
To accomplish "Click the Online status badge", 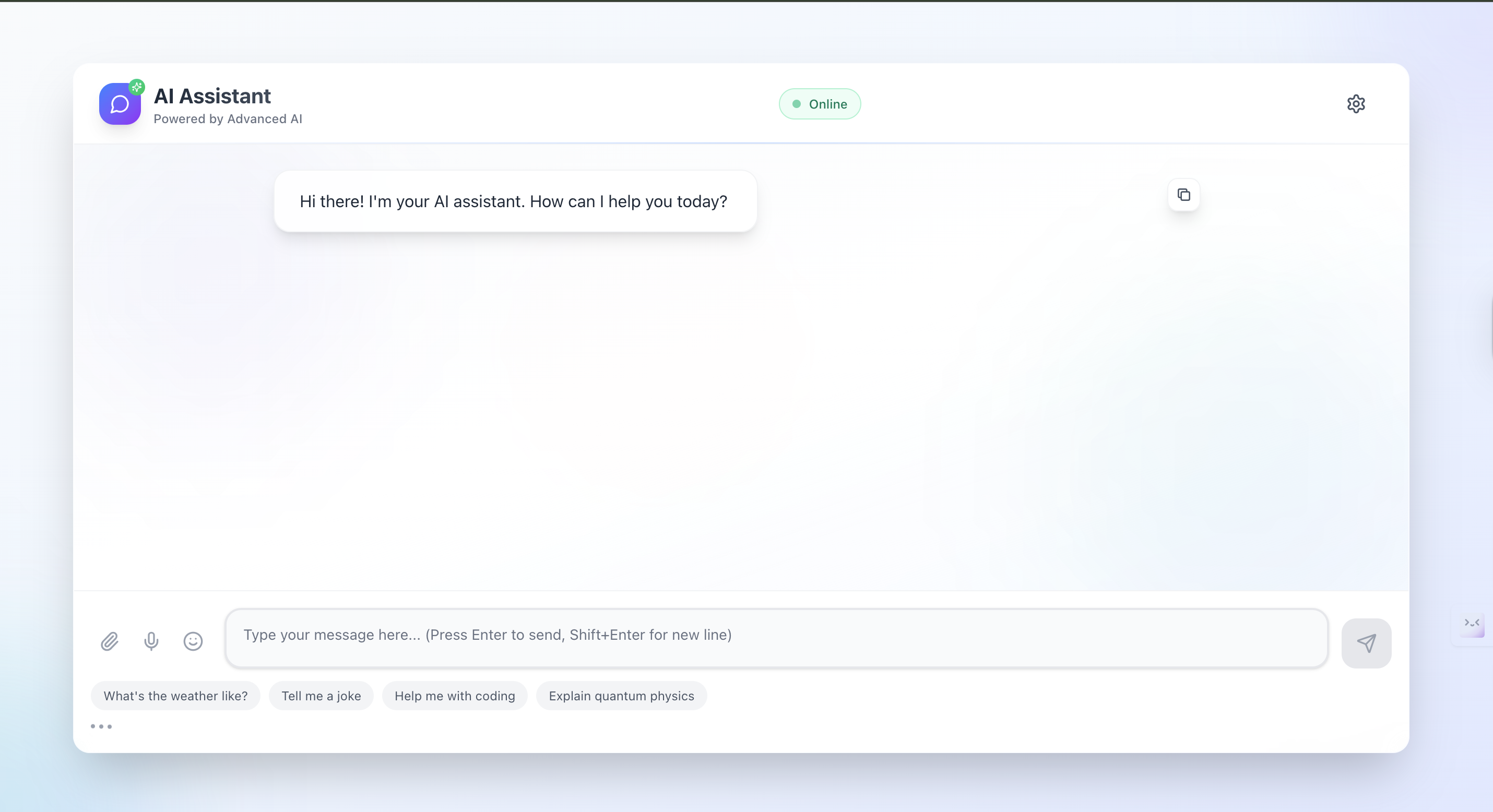I will point(820,104).
